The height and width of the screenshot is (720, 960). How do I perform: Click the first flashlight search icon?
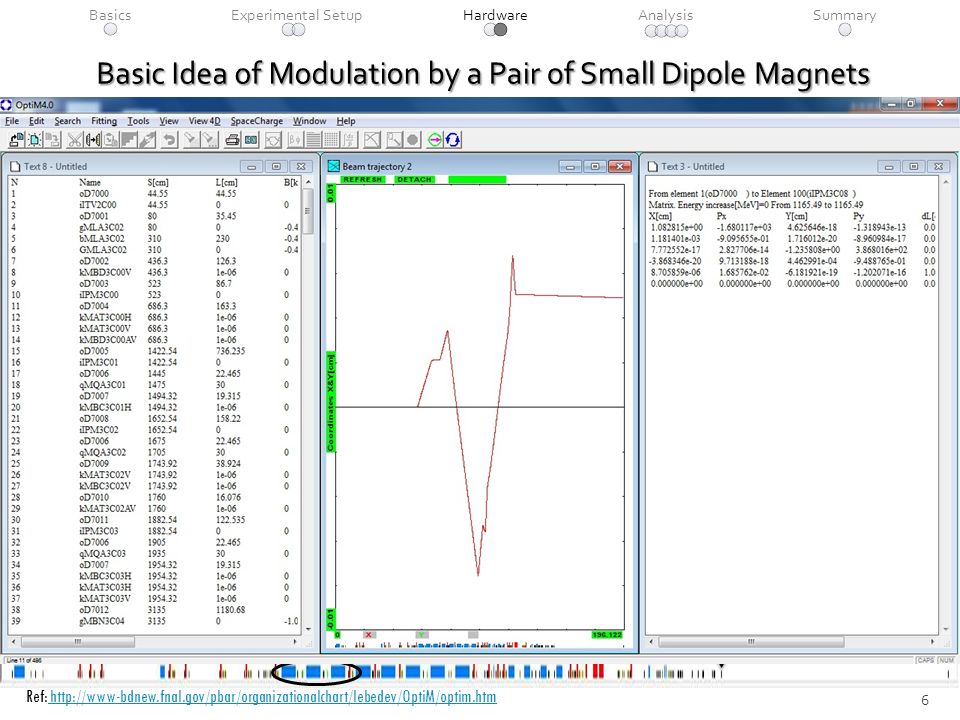[x=191, y=140]
